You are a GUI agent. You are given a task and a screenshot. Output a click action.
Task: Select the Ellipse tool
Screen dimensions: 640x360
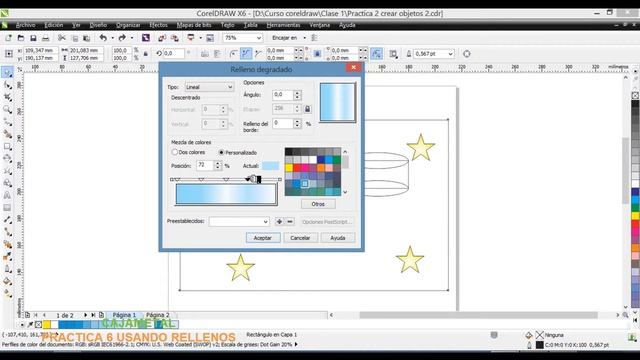click(x=7, y=158)
